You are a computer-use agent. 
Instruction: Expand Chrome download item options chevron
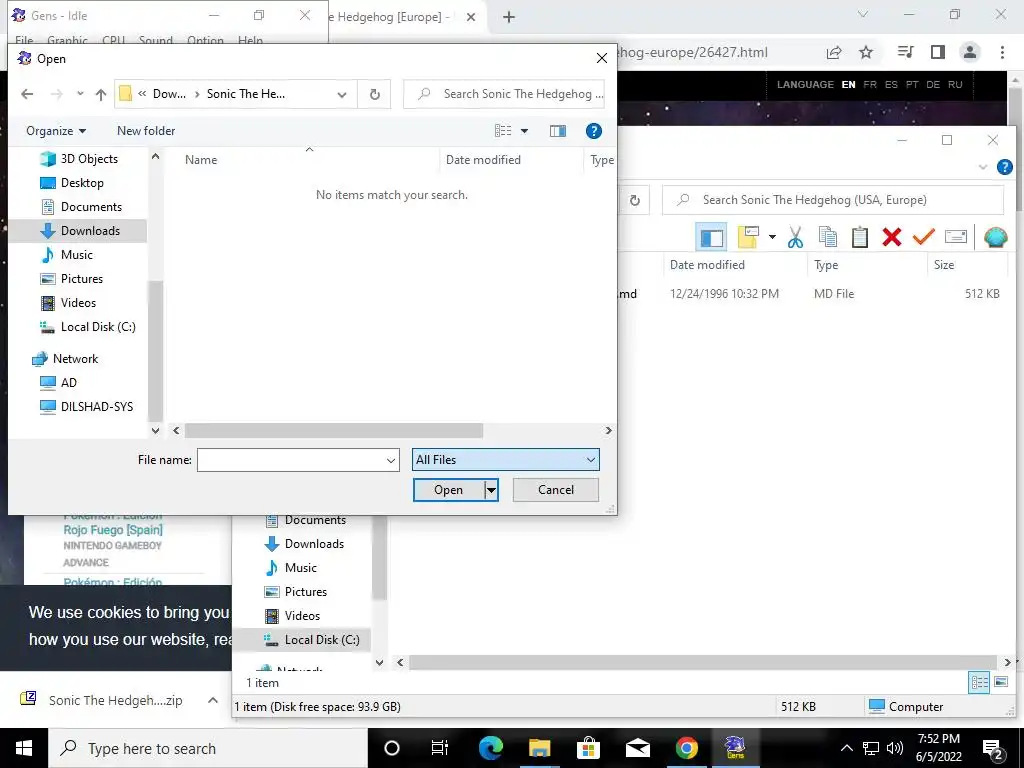(x=212, y=700)
